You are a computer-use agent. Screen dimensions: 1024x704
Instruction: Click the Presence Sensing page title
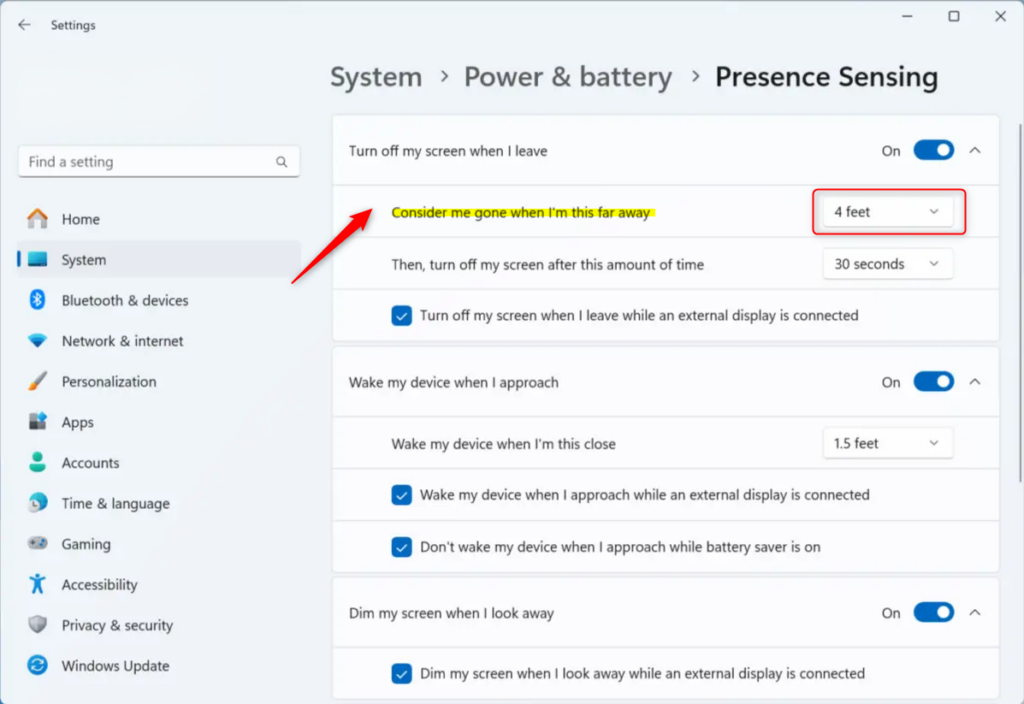click(x=826, y=77)
